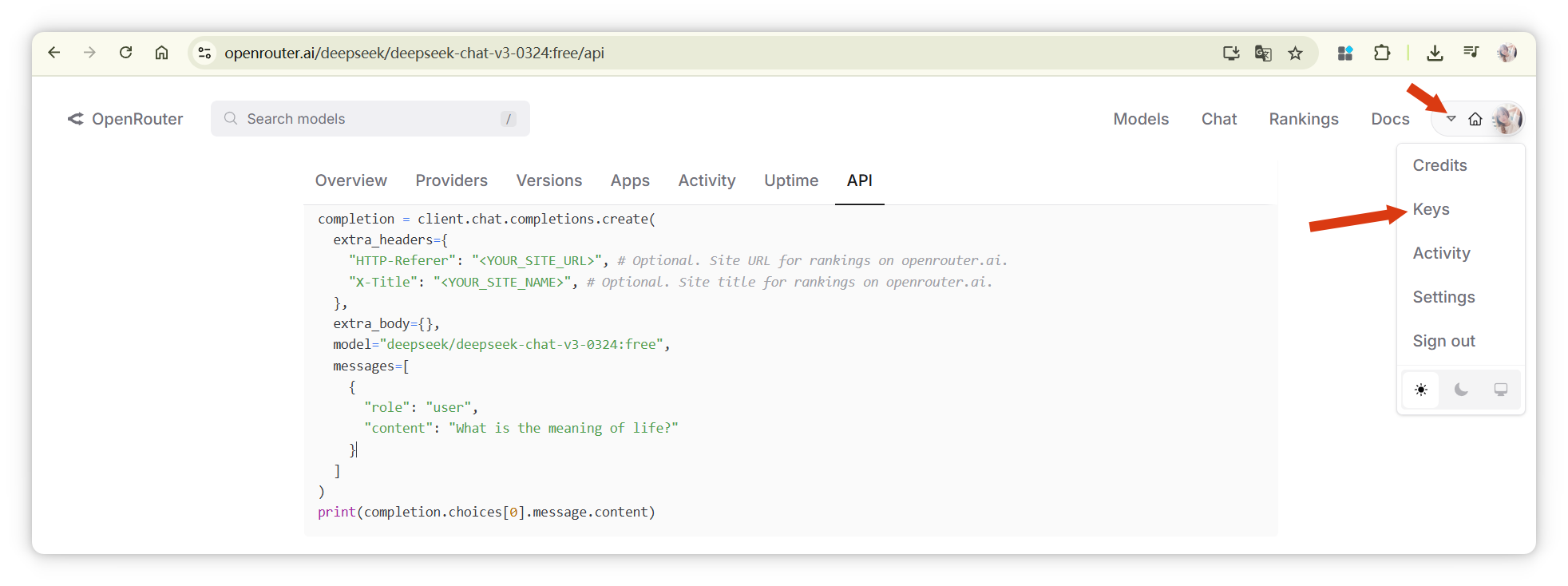This screenshot has width=1568, height=586.
Task: Click the "extra_body={}," code line
Action: click(386, 323)
